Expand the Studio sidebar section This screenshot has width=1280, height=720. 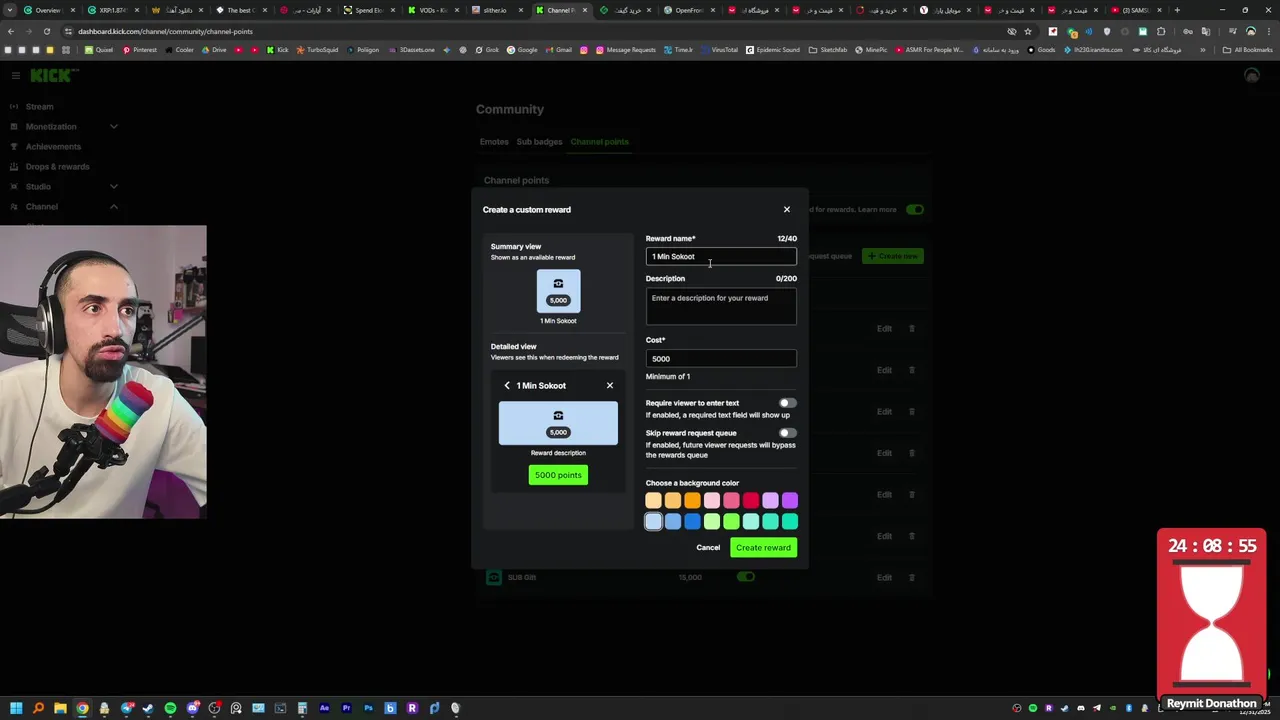coord(114,187)
